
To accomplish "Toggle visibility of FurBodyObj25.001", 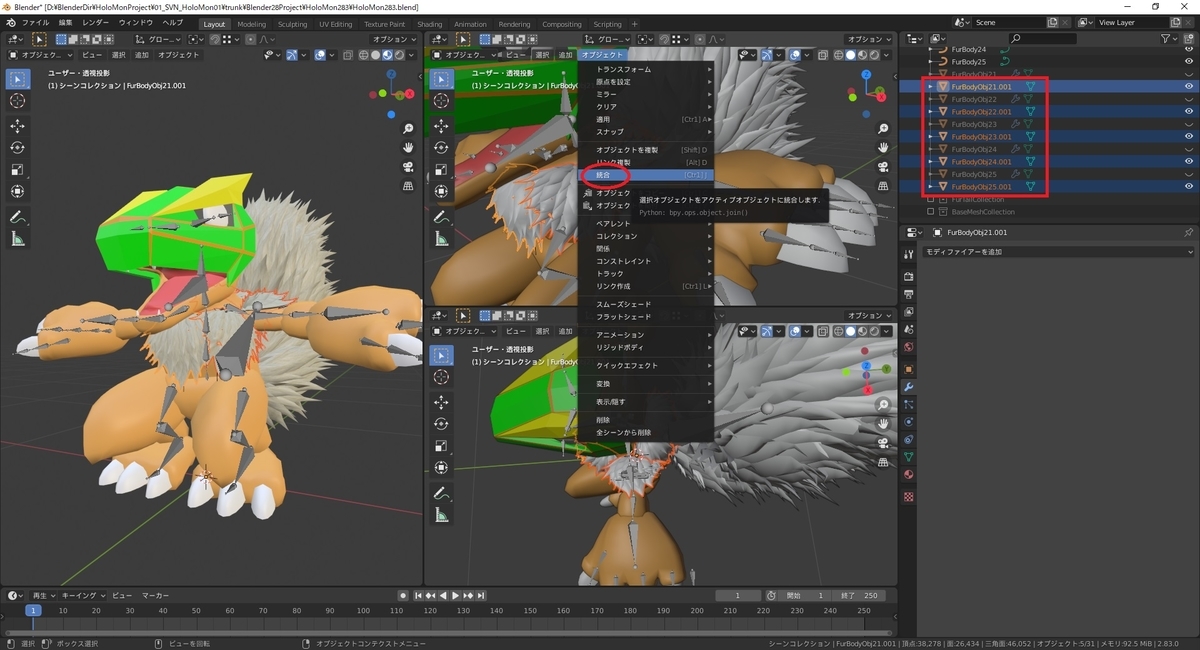I will tap(1189, 187).
